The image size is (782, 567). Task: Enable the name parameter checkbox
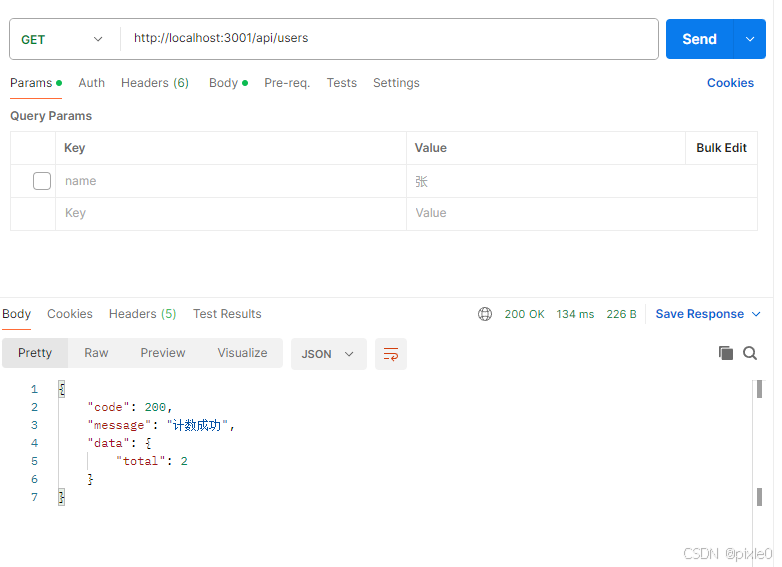[x=42, y=181]
